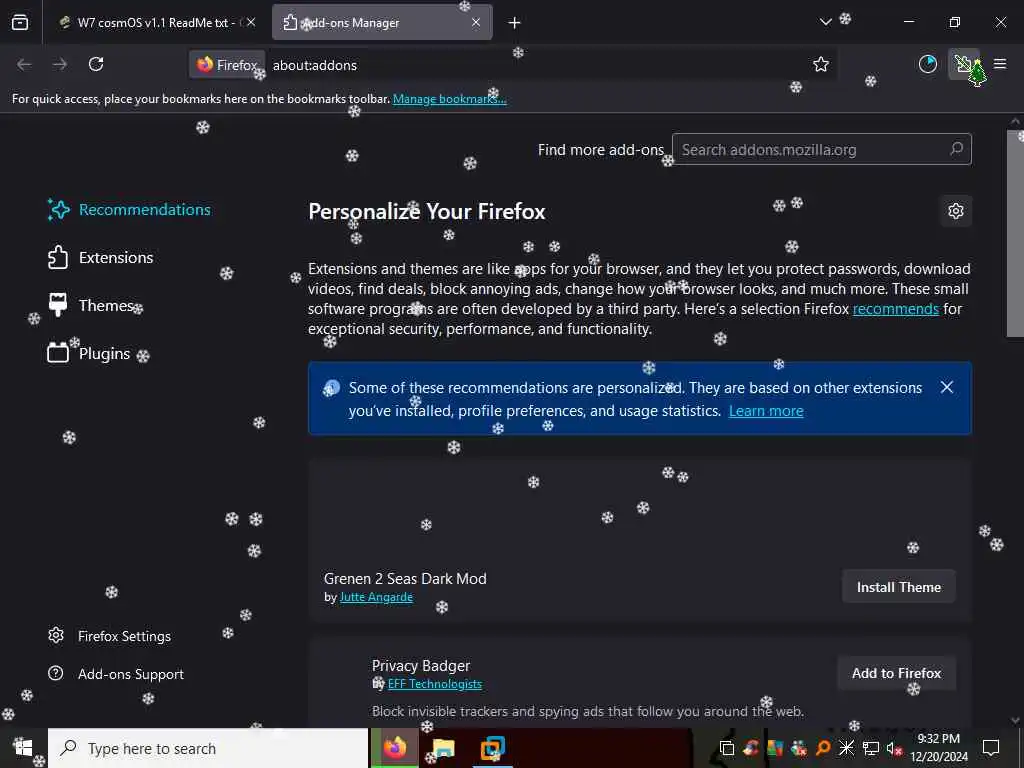Image resolution: width=1024 pixels, height=768 pixels.
Task: Follow the recommends link in description
Action: (x=895, y=309)
